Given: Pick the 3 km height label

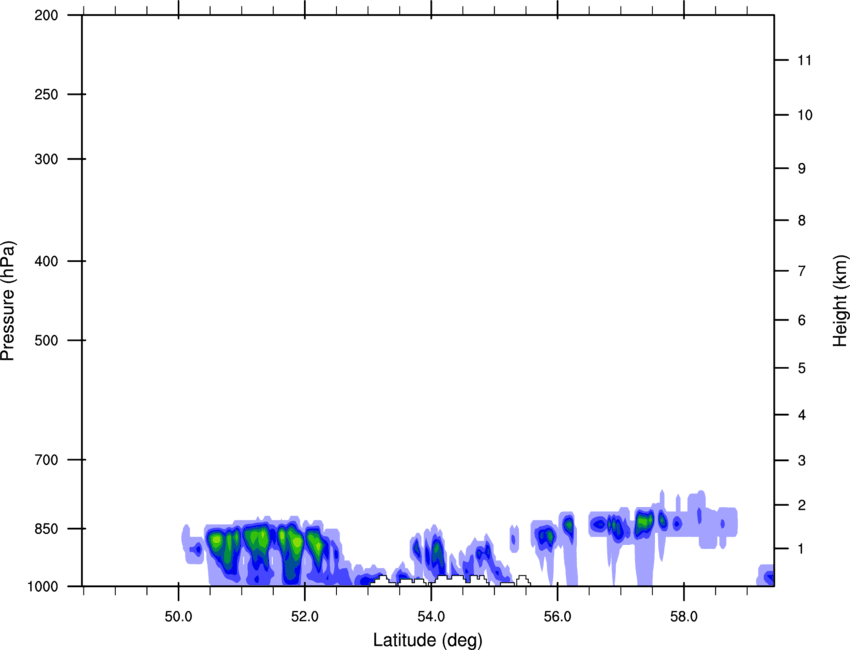Looking at the screenshot, I should tap(802, 460).
